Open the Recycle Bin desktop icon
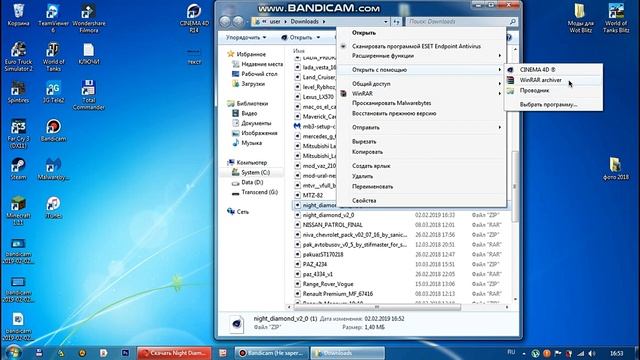The height and width of the screenshot is (360, 640). tap(18, 15)
